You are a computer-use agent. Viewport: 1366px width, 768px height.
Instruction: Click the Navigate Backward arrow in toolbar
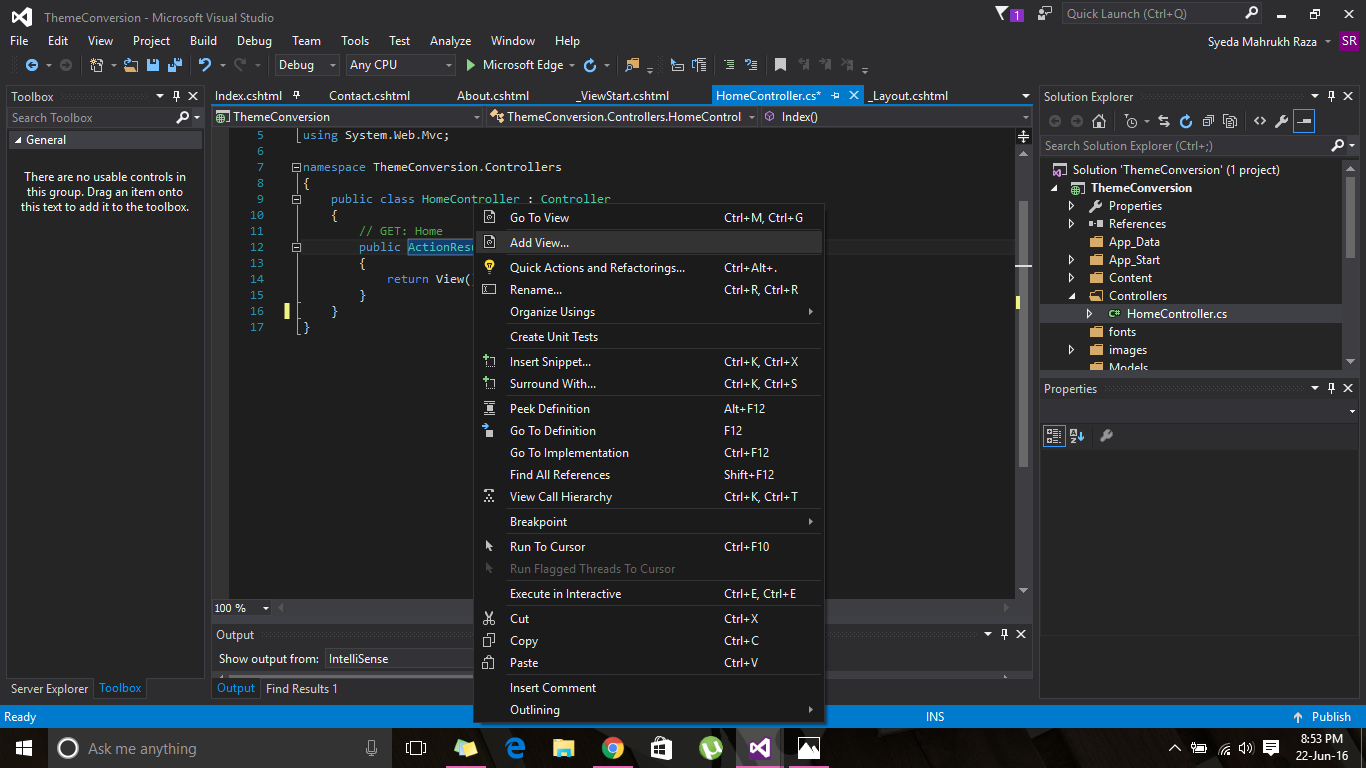tap(31, 65)
